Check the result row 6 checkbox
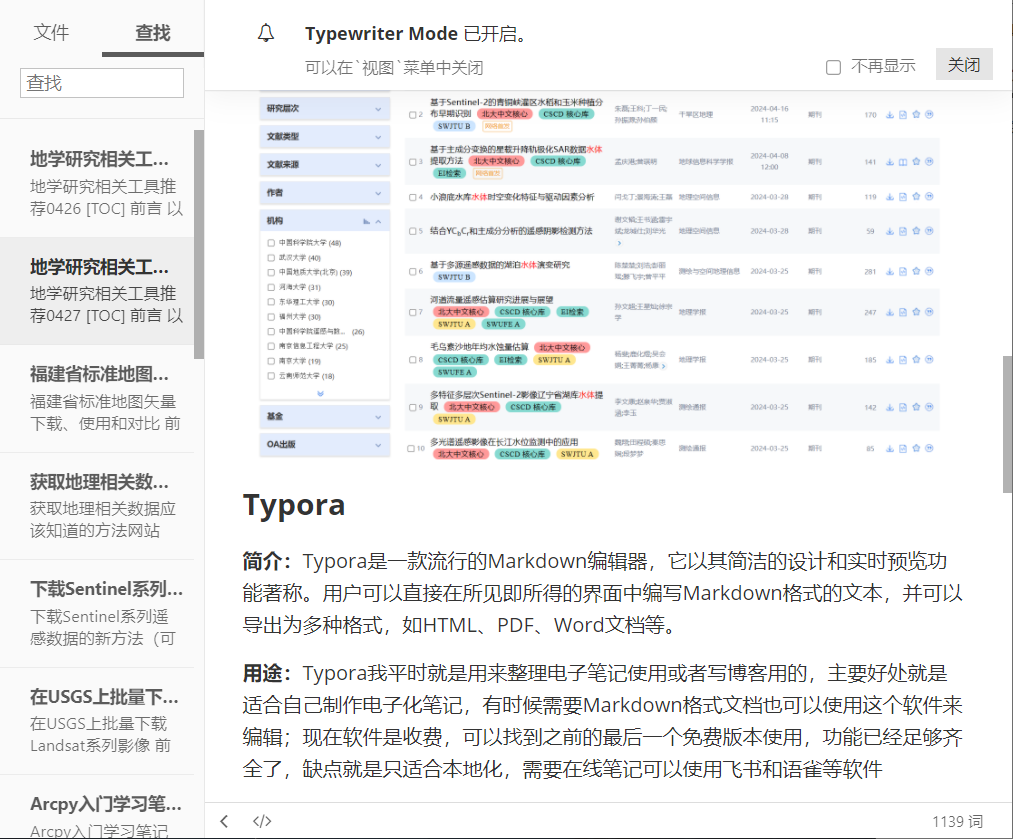The width and height of the screenshot is (1013, 839). [413, 271]
